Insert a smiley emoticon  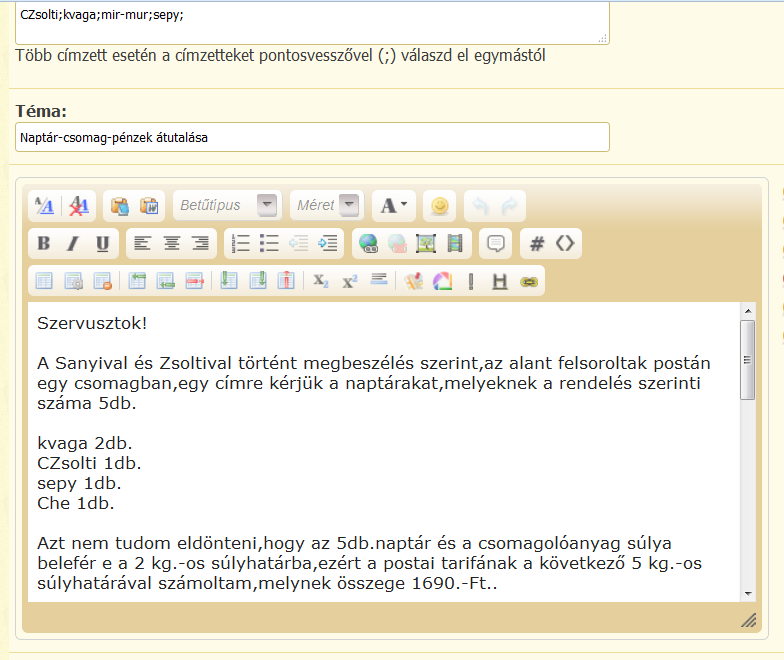click(440, 205)
